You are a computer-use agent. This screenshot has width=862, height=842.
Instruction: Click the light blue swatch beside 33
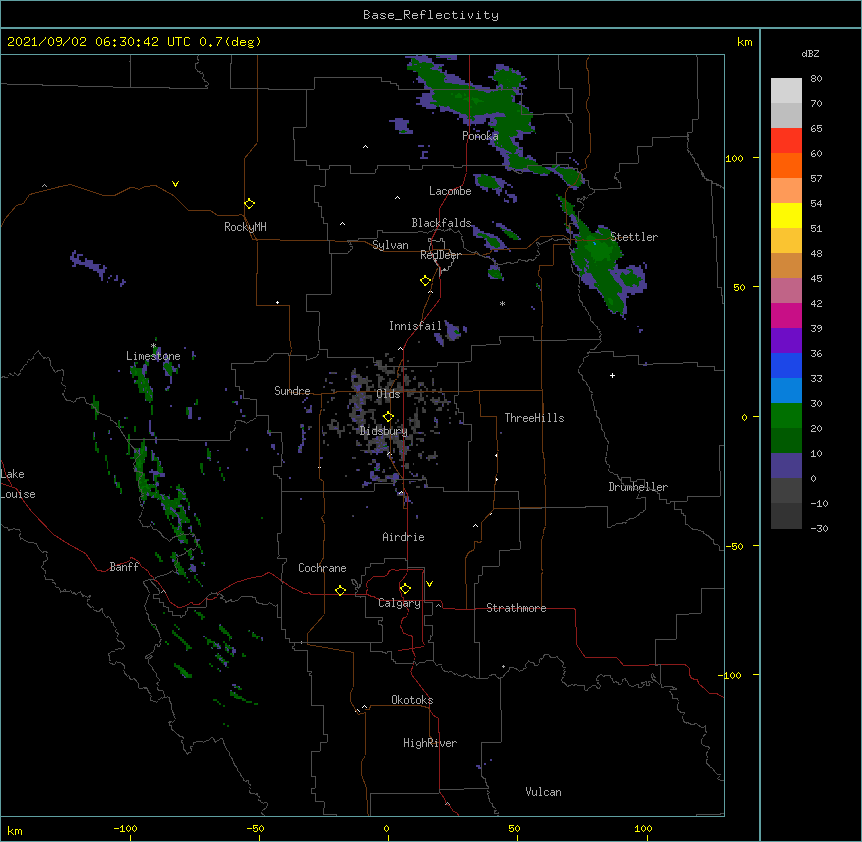(786, 390)
